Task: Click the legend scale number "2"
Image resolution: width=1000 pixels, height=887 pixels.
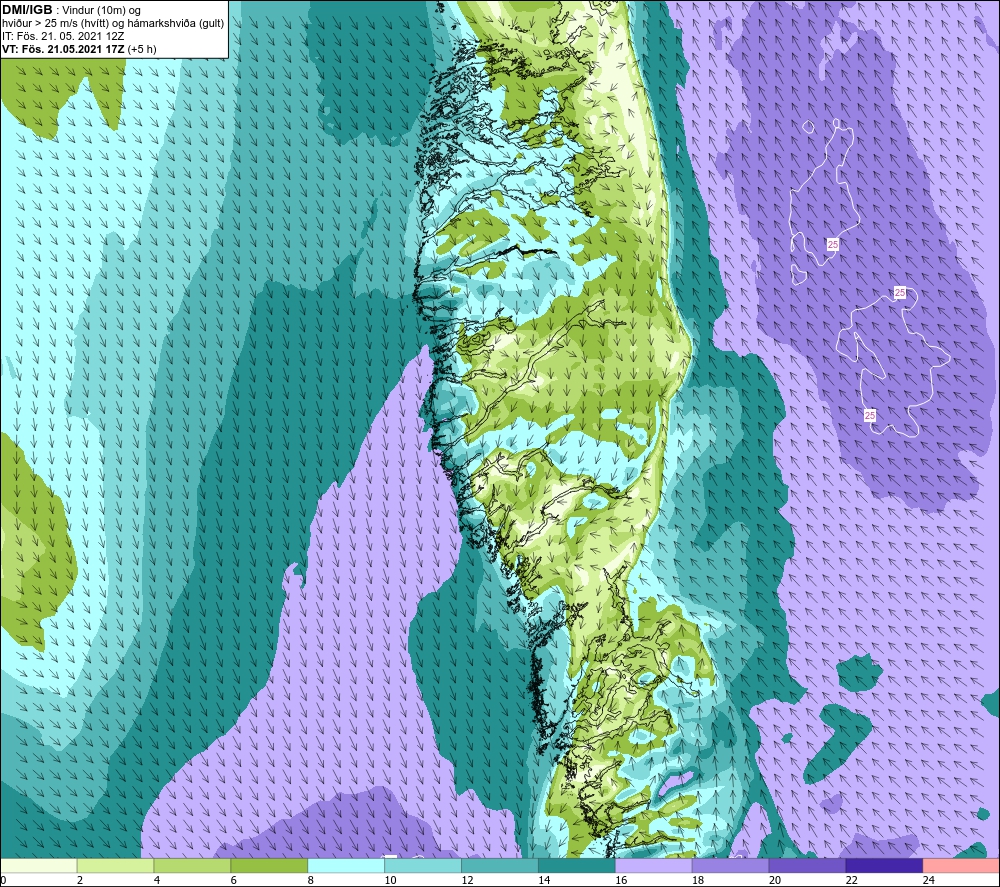Action: click(x=80, y=880)
